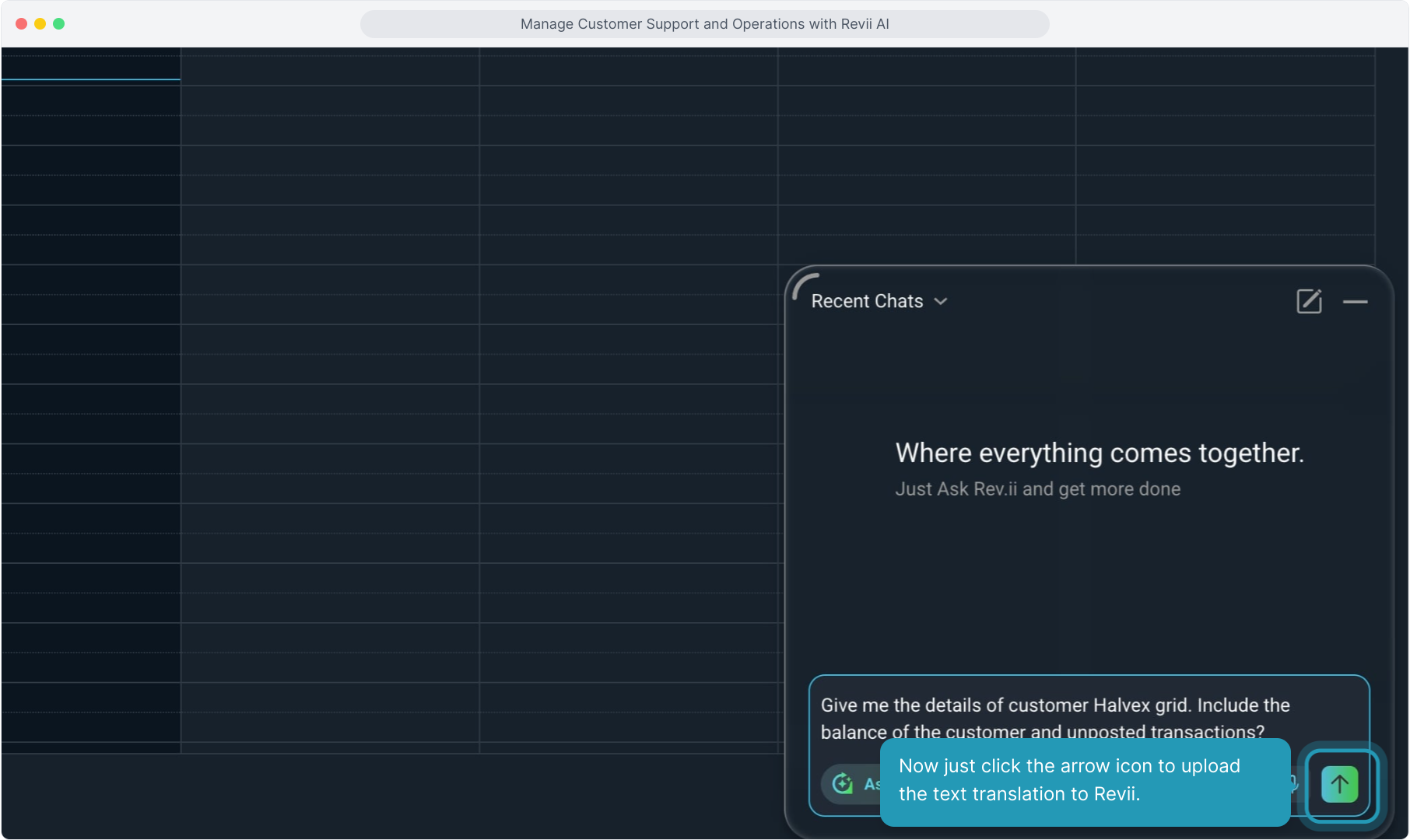Maximize the window with green button
The image size is (1410, 840).
(59, 24)
